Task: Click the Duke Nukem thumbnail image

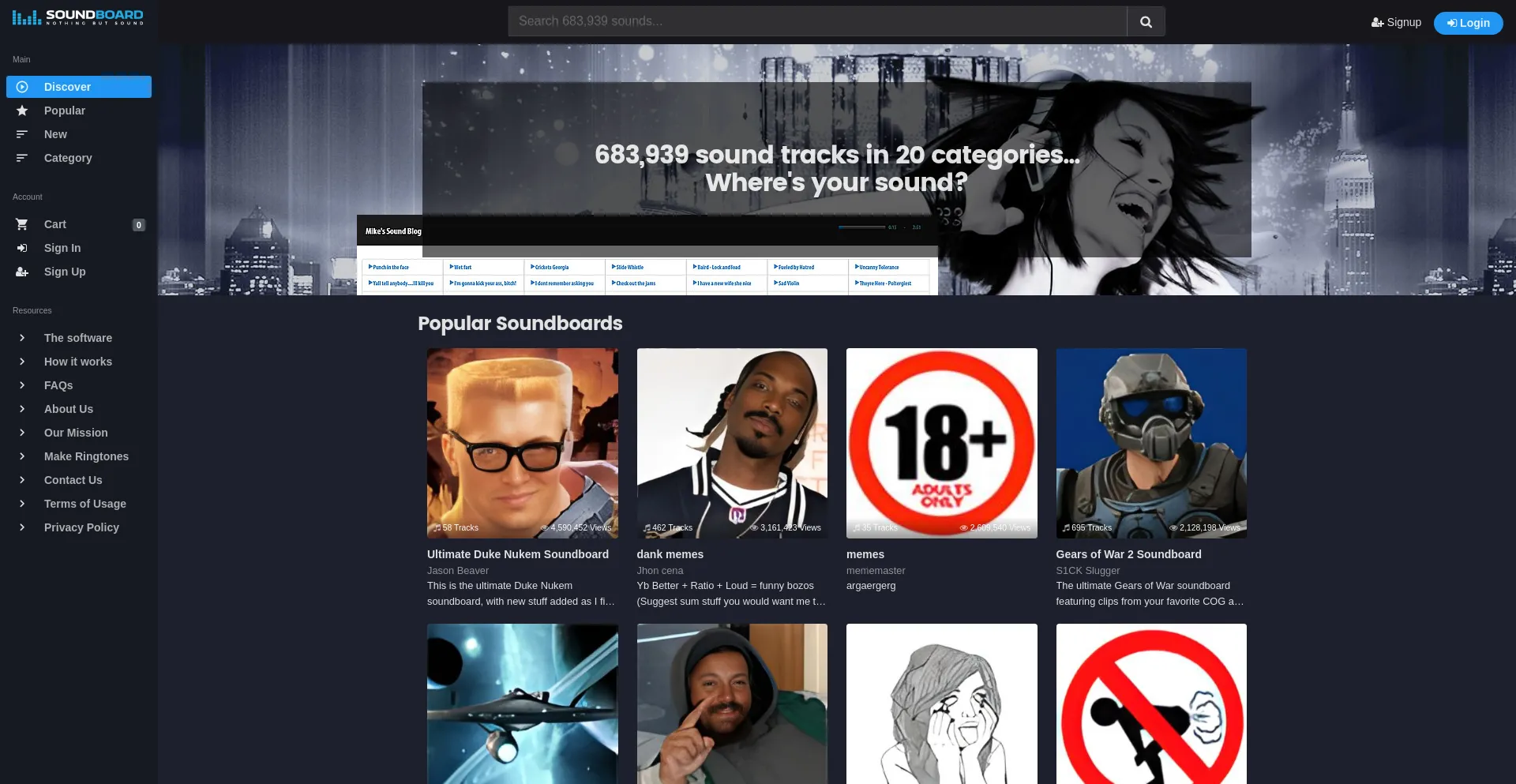Action: tap(523, 443)
